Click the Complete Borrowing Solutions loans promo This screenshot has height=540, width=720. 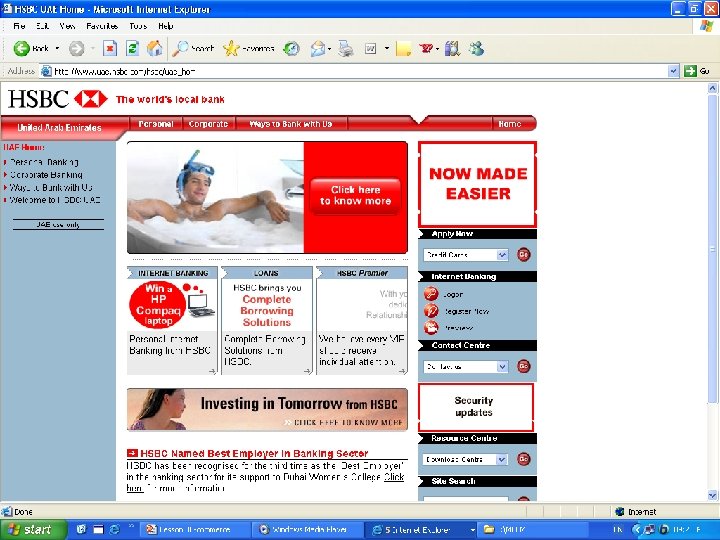(x=267, y=305)
